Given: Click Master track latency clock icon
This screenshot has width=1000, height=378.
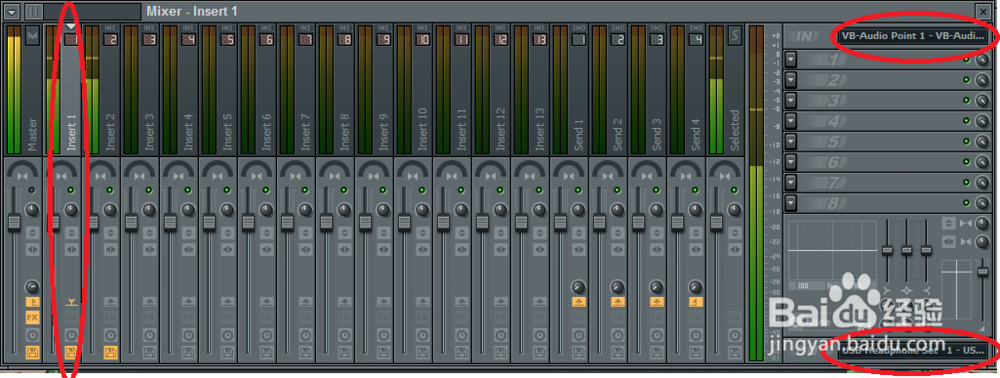Looking at the screenshot, I should pyautogui.click(x=33, y=335).
